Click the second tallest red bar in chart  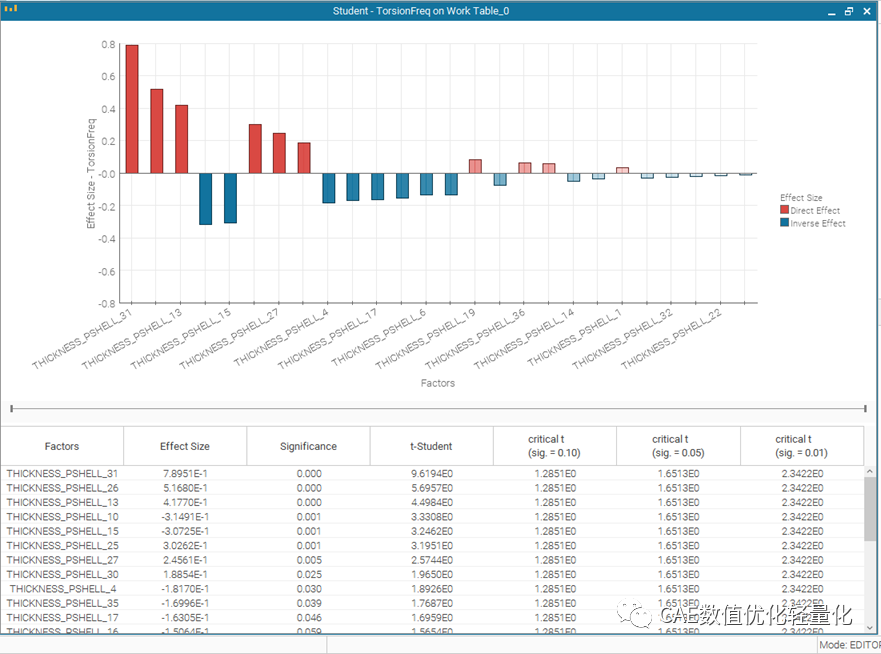[157, 131]
